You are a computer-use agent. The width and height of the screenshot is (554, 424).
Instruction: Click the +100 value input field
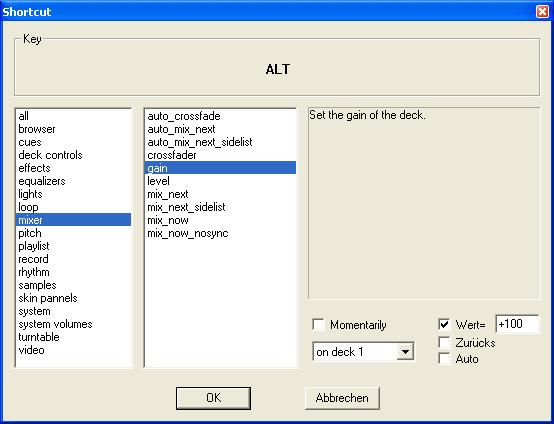point(517,324)
